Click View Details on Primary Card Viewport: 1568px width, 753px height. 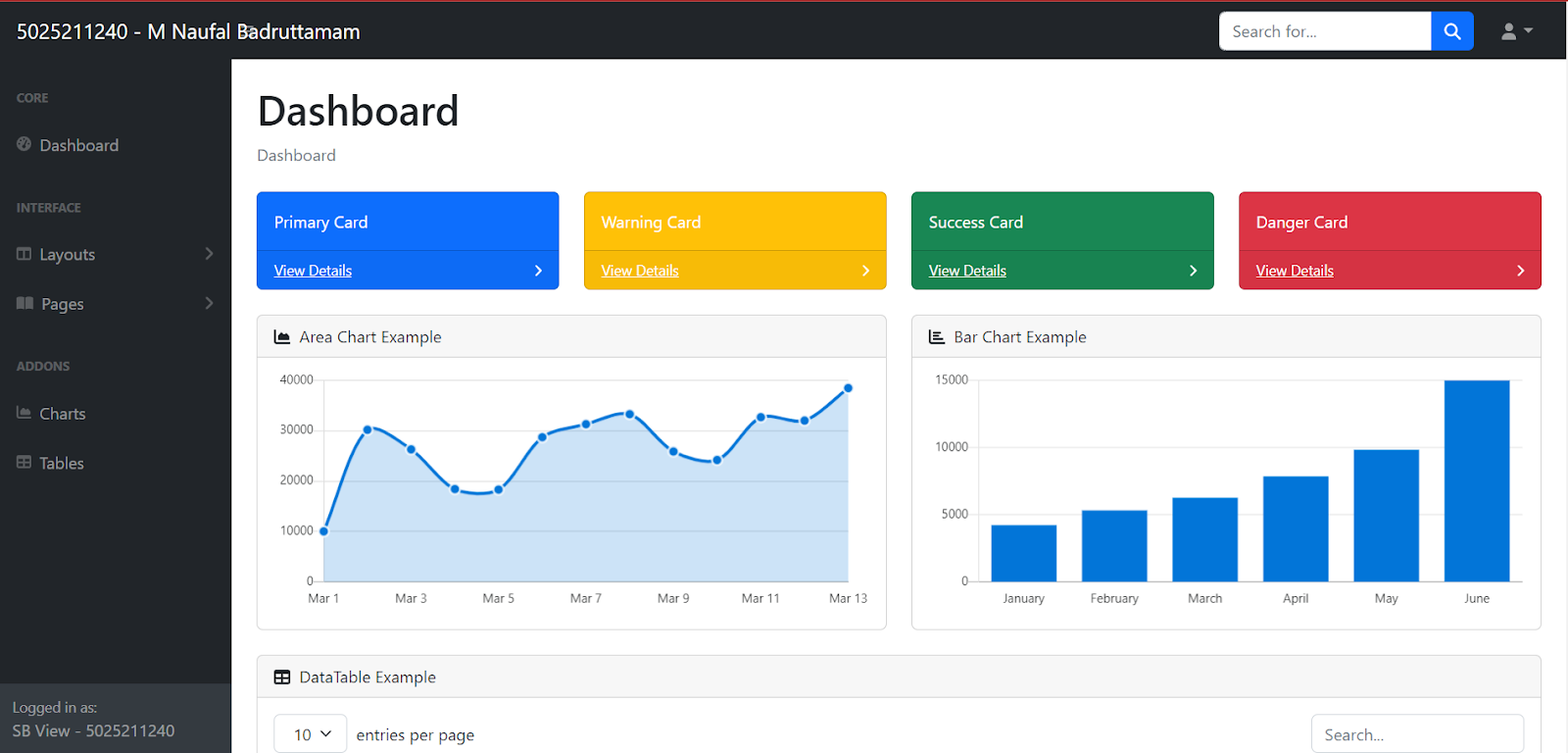[x=313, y=271]
